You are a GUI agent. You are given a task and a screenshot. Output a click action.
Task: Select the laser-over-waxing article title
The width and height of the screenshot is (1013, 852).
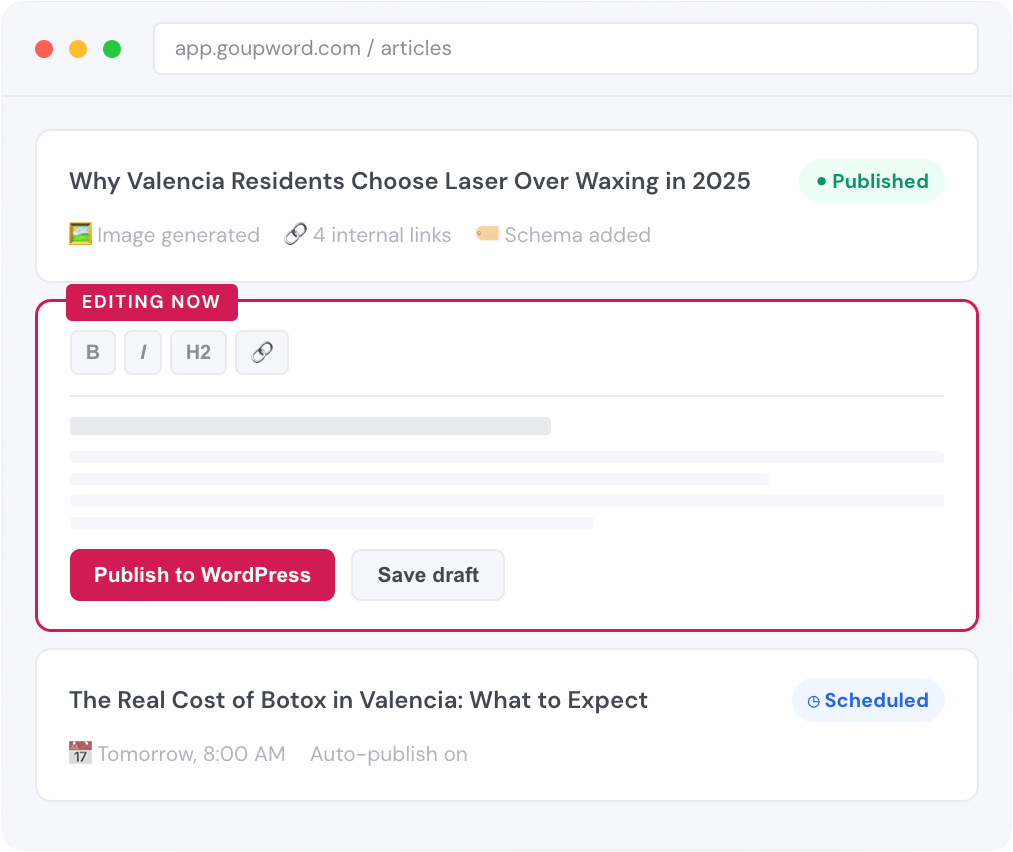click(408, 181)
